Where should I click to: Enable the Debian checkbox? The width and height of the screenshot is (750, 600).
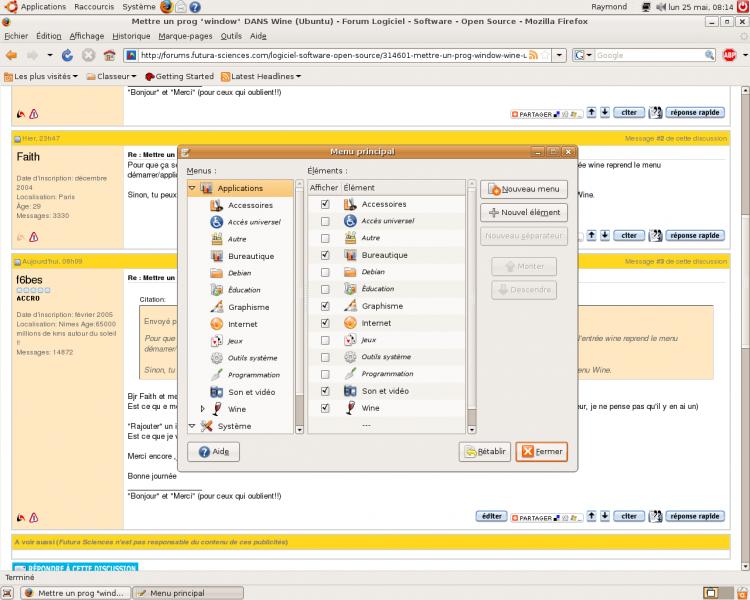(x=325, y=272)
